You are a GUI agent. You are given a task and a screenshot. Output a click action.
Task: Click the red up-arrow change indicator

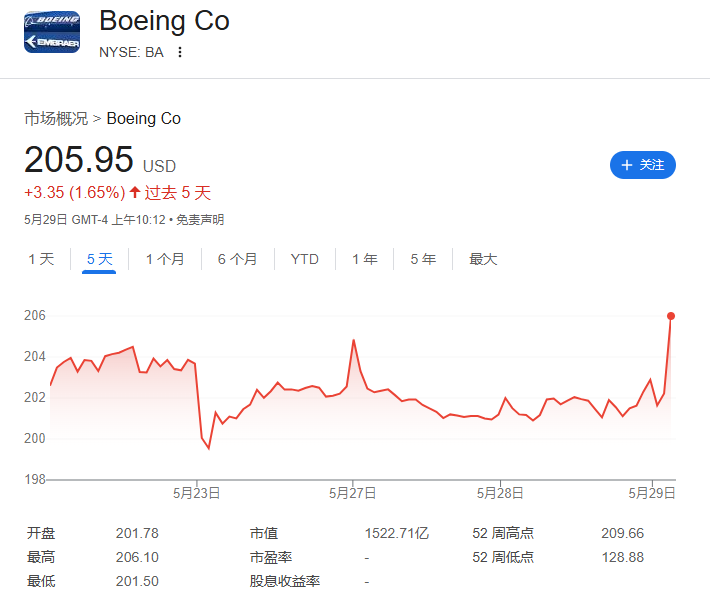click(x=135, y=192)
